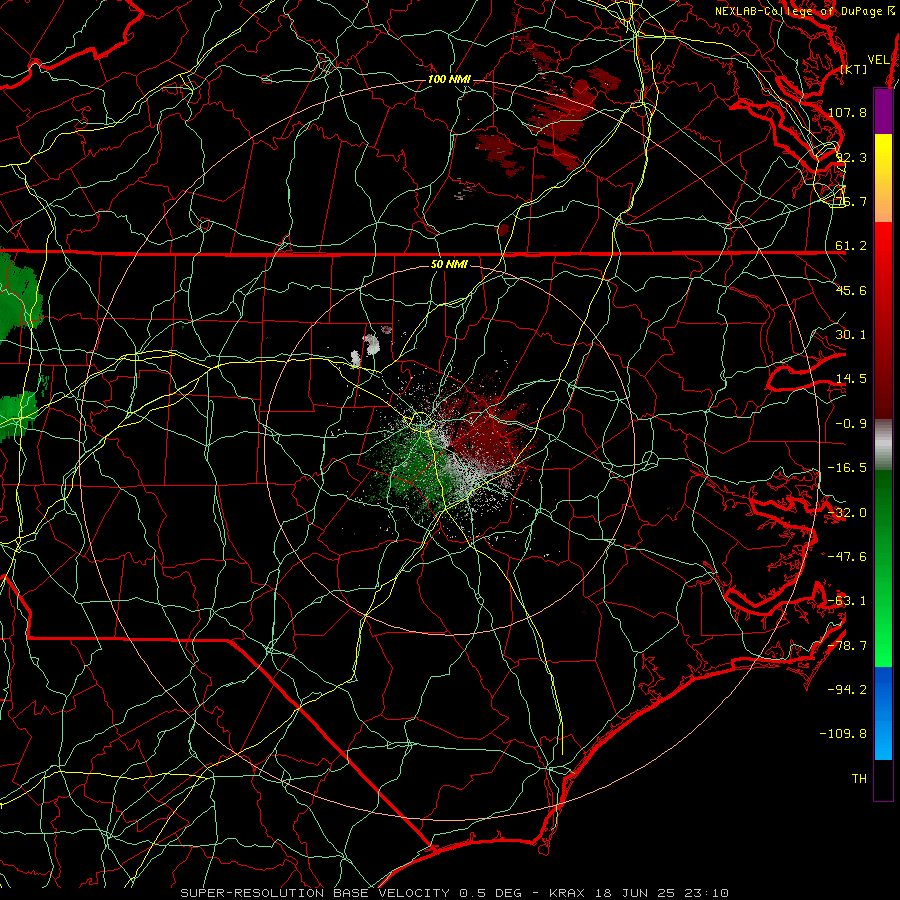Click the green segment of the velocity color bar
This screenshot has width=900, height=900.
[883, 568]
